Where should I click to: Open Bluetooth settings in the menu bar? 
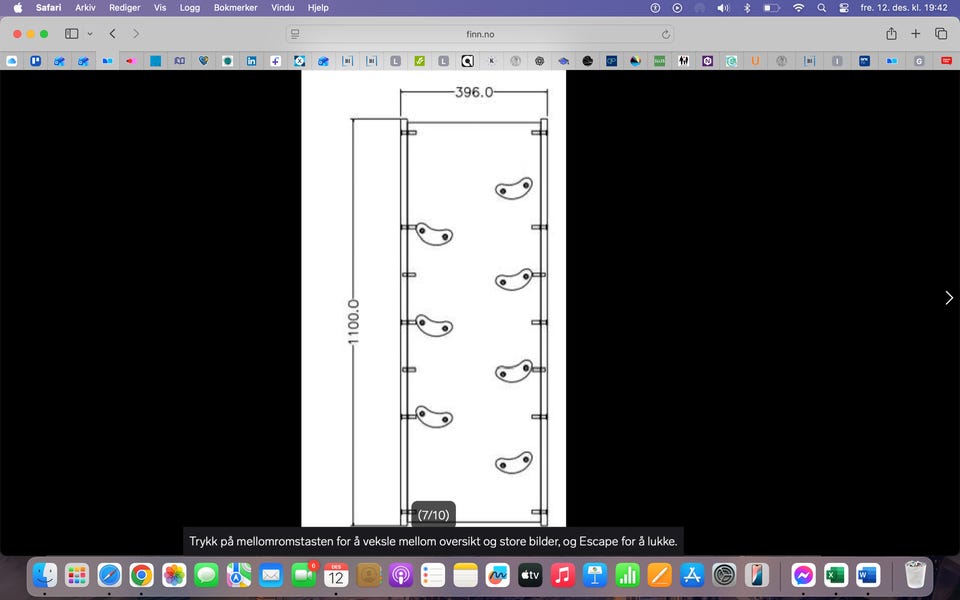coord(747,8)
